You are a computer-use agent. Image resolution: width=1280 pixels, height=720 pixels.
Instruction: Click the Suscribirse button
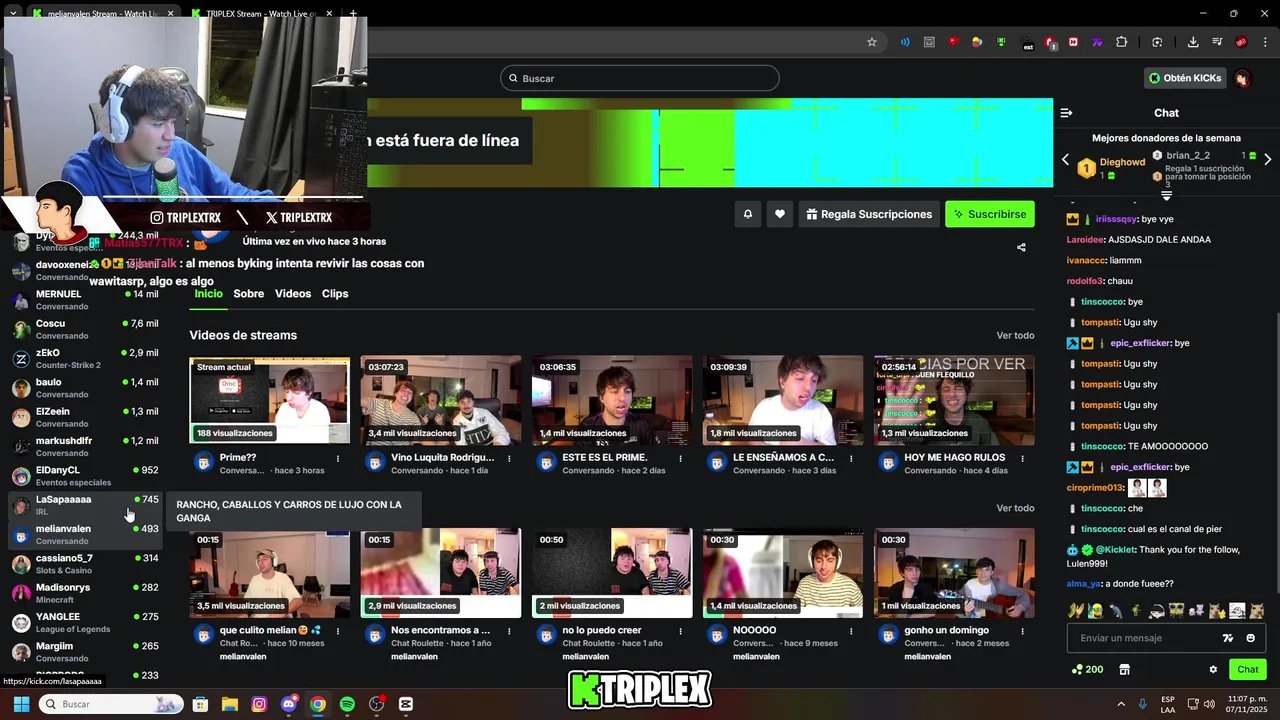coord(990,214)
